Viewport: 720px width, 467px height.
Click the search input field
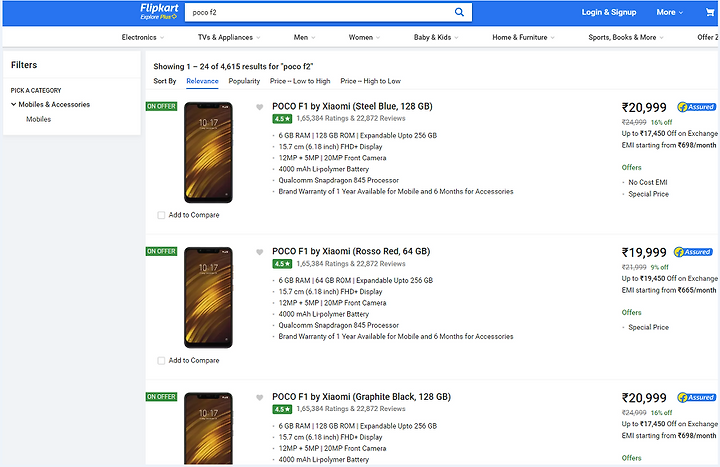(319, 12)
